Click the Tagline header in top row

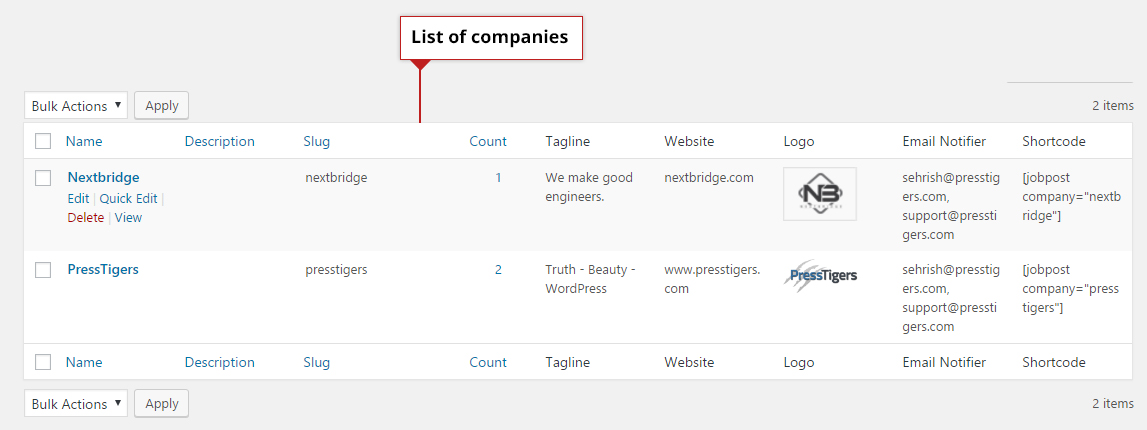[568, 141]
